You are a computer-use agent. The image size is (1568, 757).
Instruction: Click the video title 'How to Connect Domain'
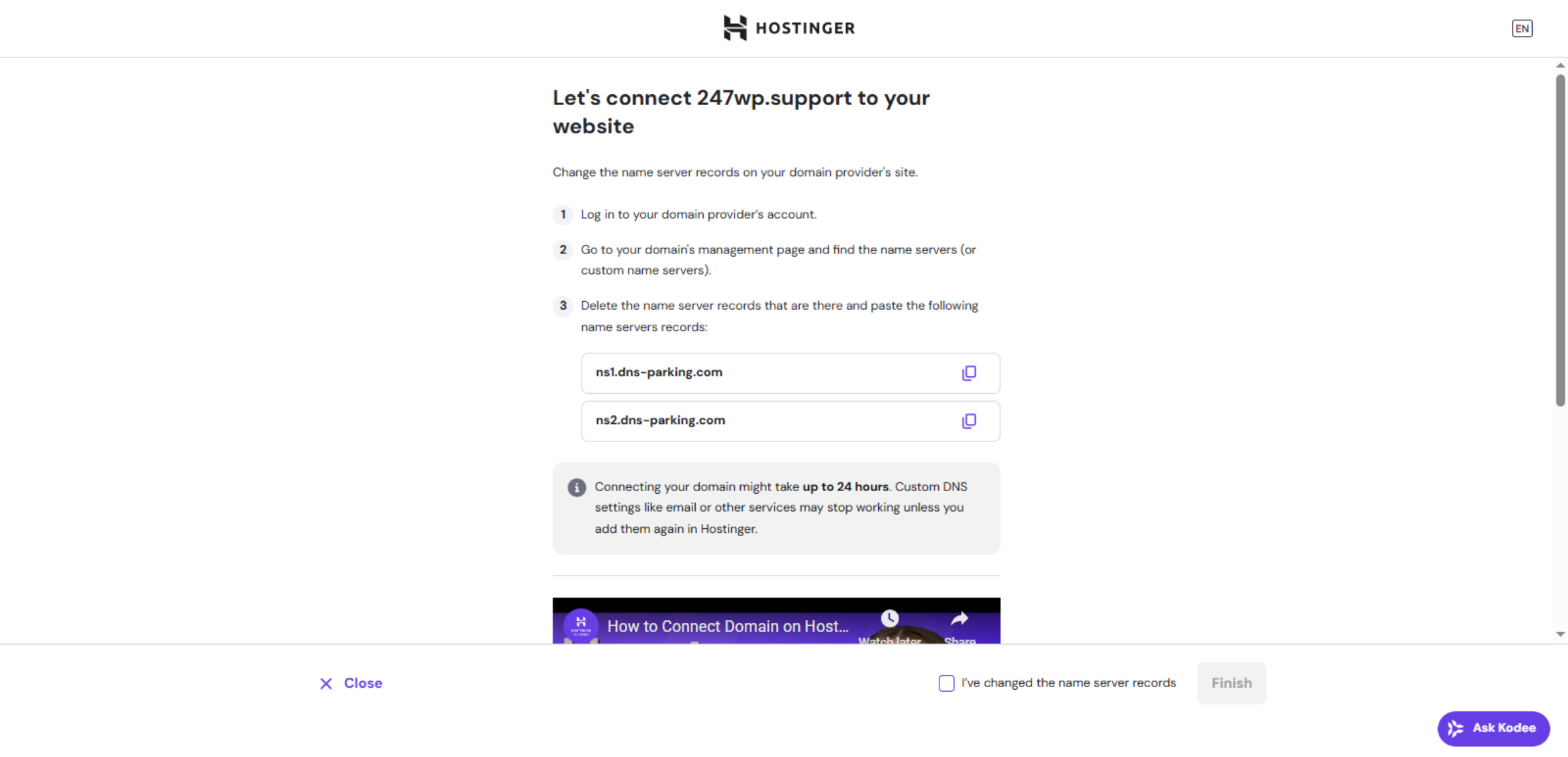pos(727,626)
